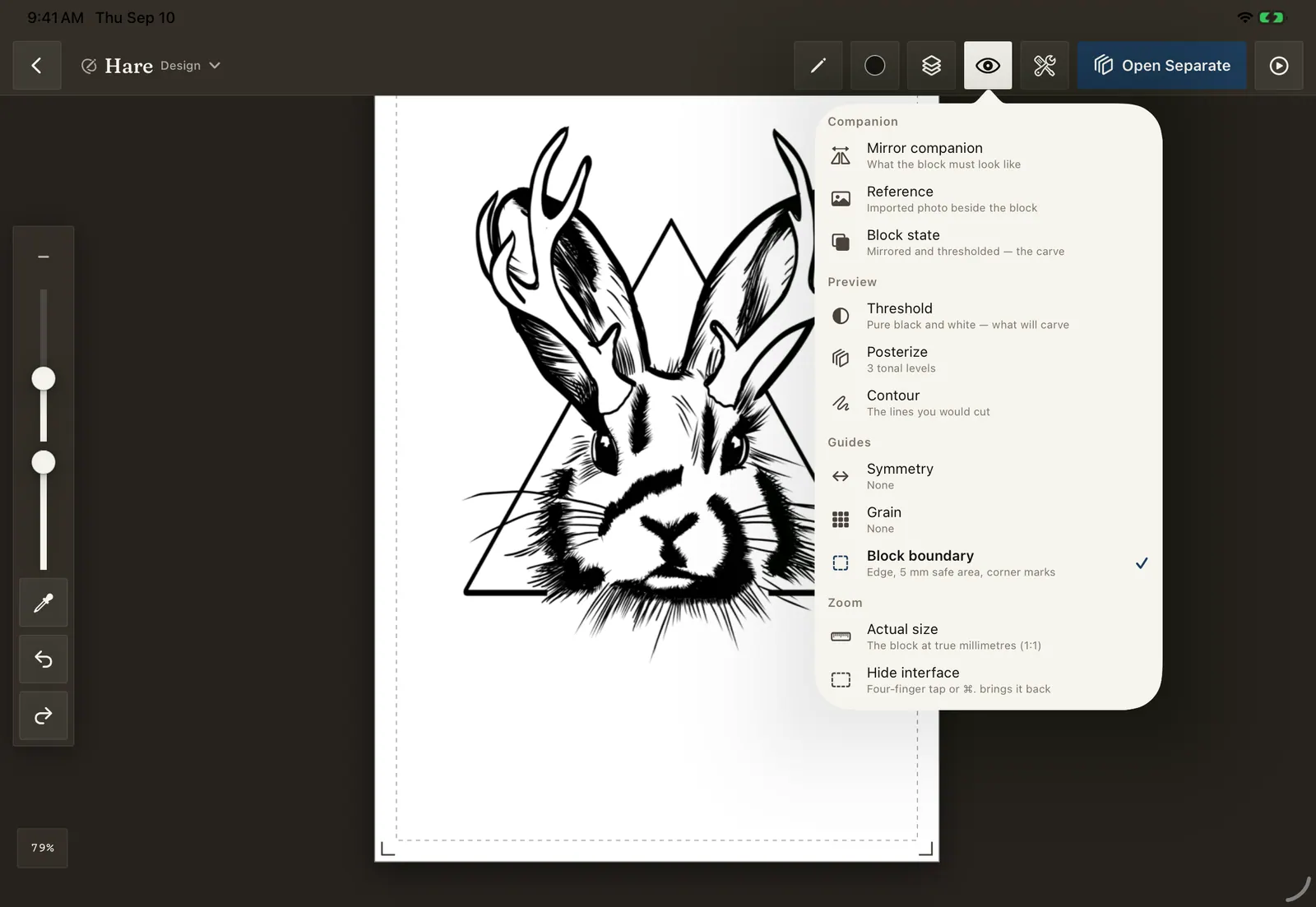Check the battery indicator in status bar
This screenshot has height=907, width=1316.
(1272, 17)
